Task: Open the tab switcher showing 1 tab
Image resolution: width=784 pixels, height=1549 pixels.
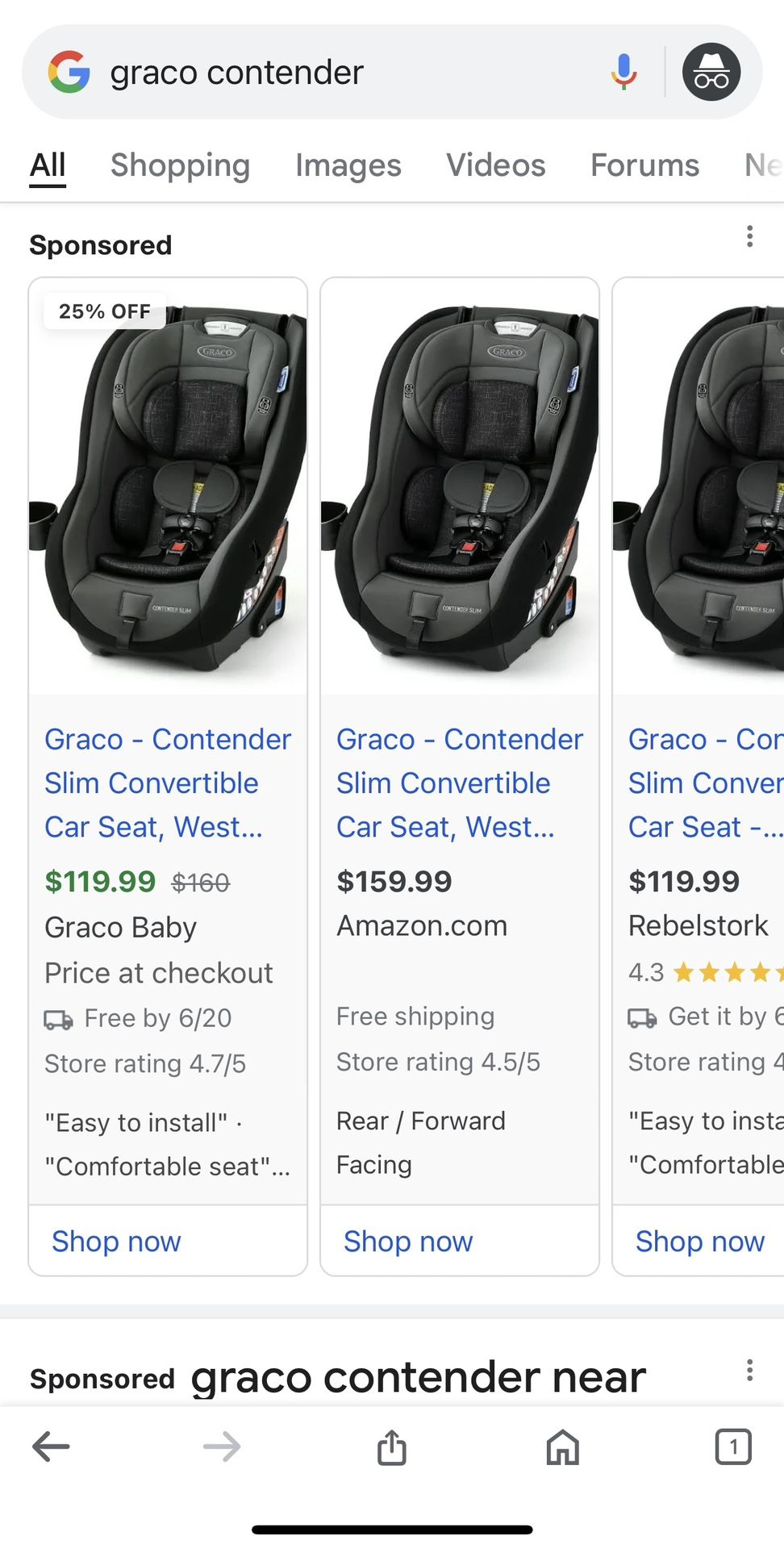Action: pos(733,1447)
